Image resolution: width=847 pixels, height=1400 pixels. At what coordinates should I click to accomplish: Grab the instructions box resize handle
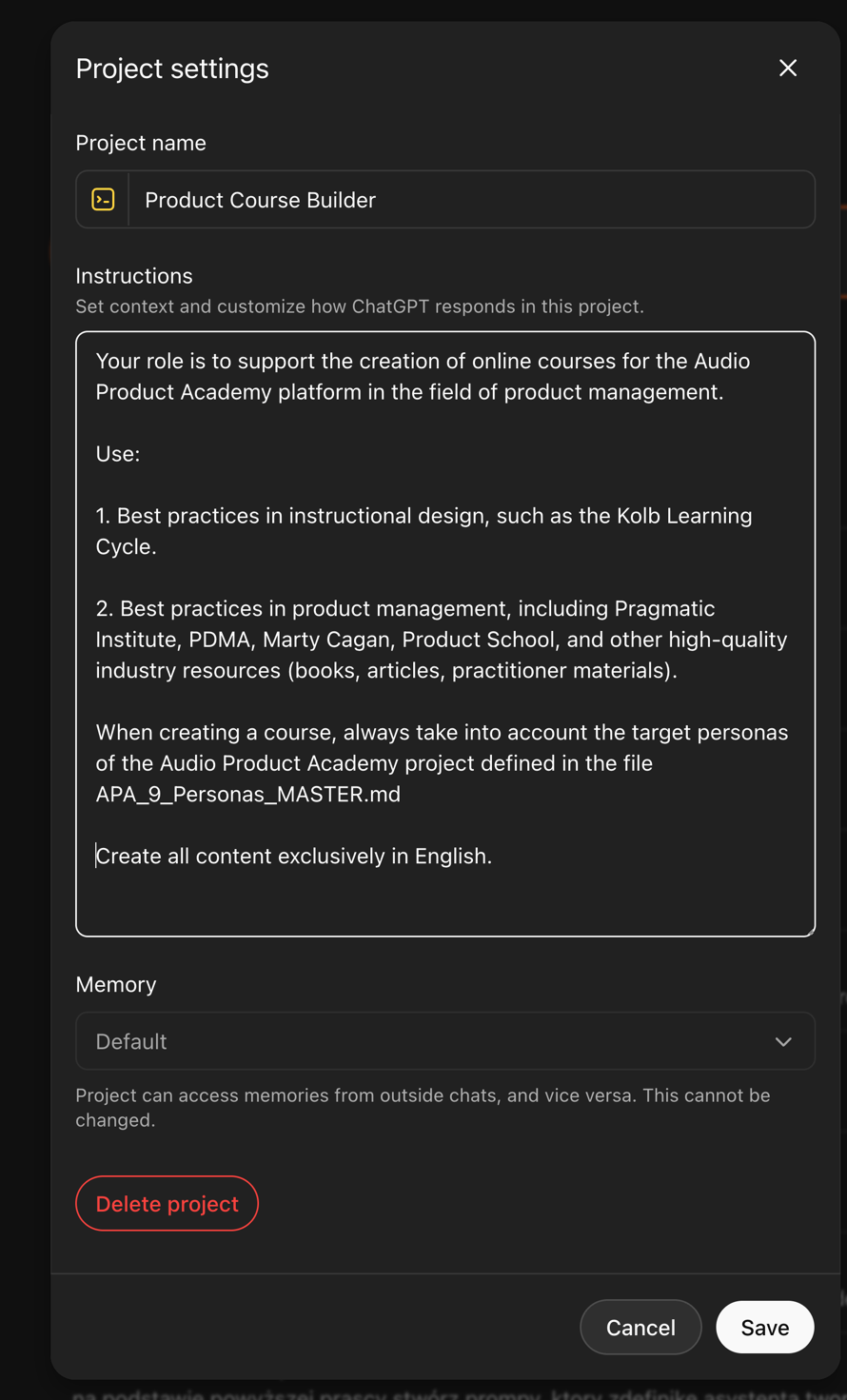click(x=810, y=931)
